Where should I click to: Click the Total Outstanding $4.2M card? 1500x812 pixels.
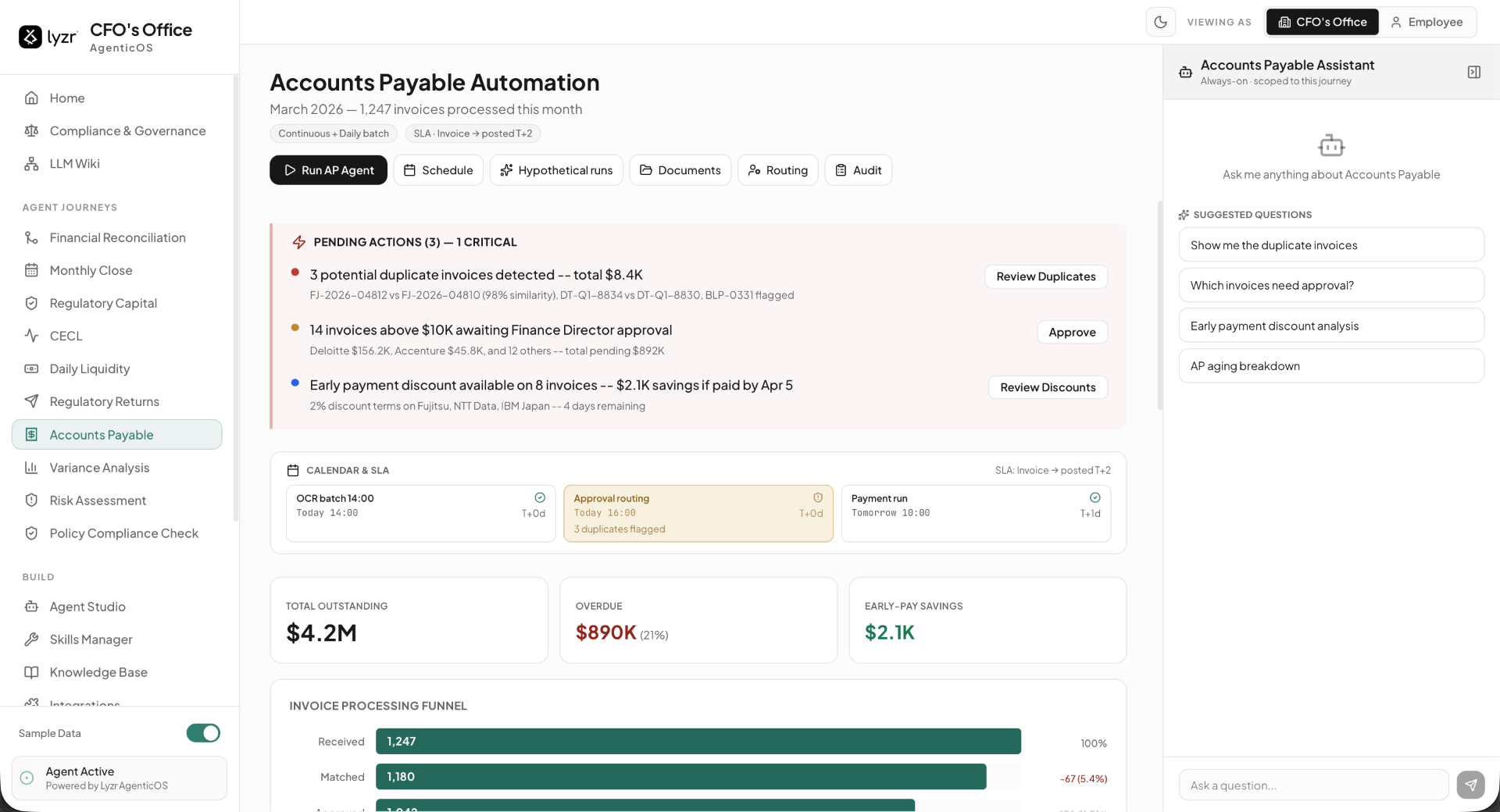pos(409,620)
